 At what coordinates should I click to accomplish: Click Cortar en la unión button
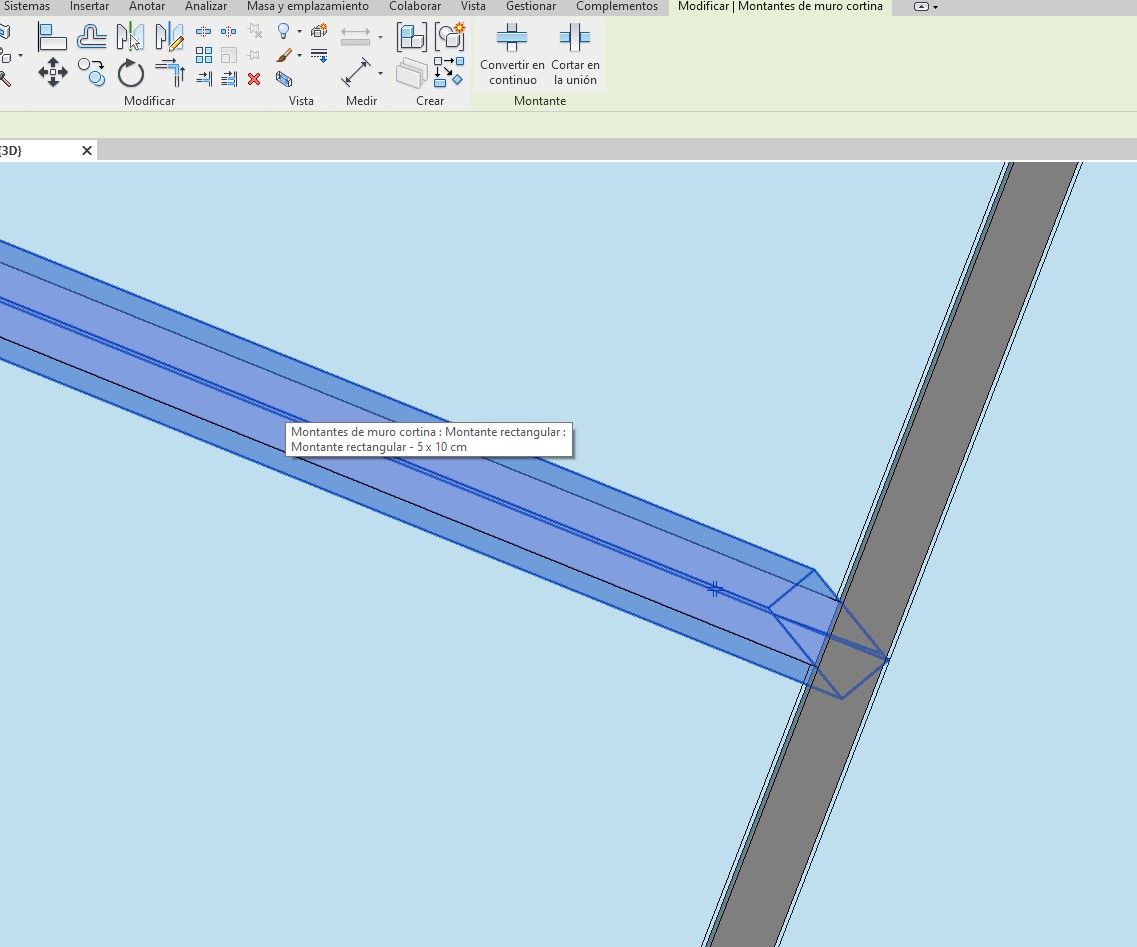575,56
